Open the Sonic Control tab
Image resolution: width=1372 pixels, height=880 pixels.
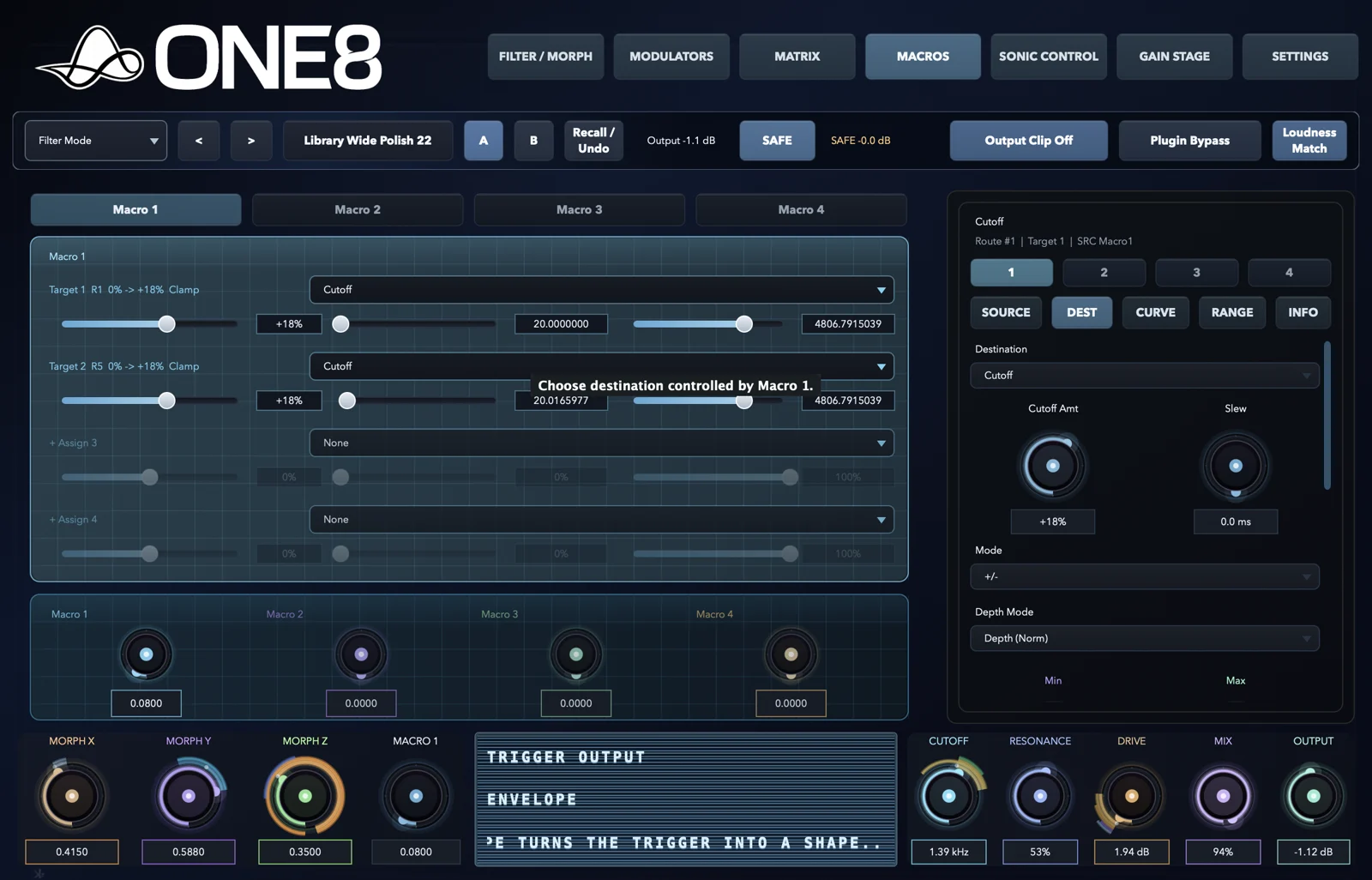click(1049, 57)
